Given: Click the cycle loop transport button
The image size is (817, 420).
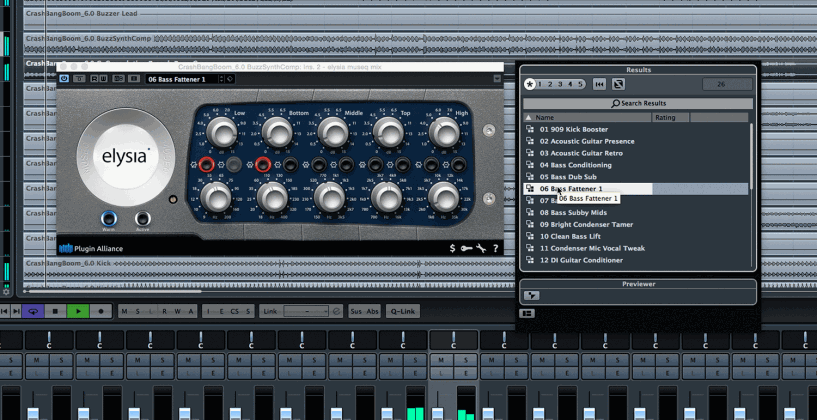Looking at the screenshot, I should click(33, 311).
